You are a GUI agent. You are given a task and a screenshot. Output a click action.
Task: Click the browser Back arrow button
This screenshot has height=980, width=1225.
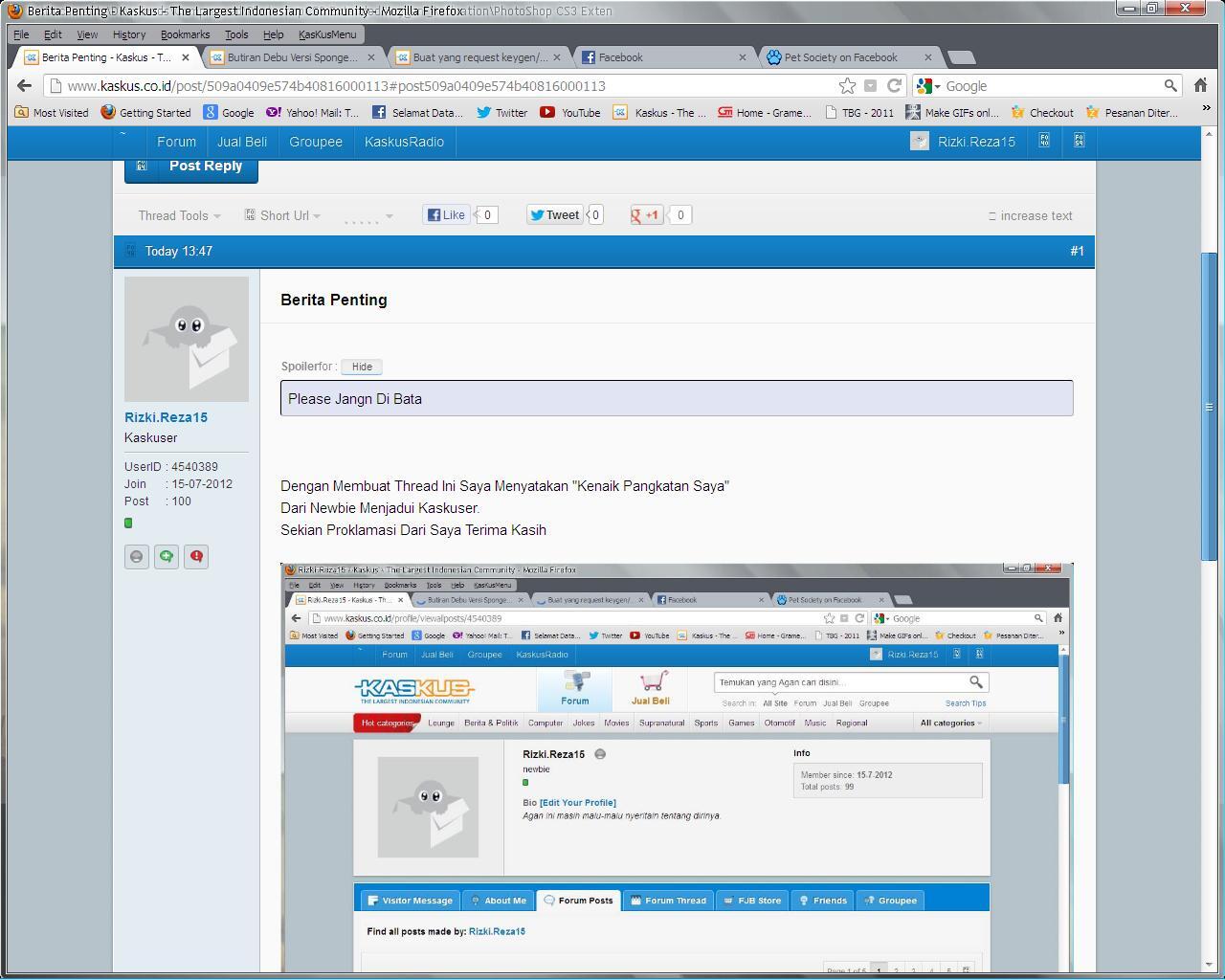pos(24,85)
